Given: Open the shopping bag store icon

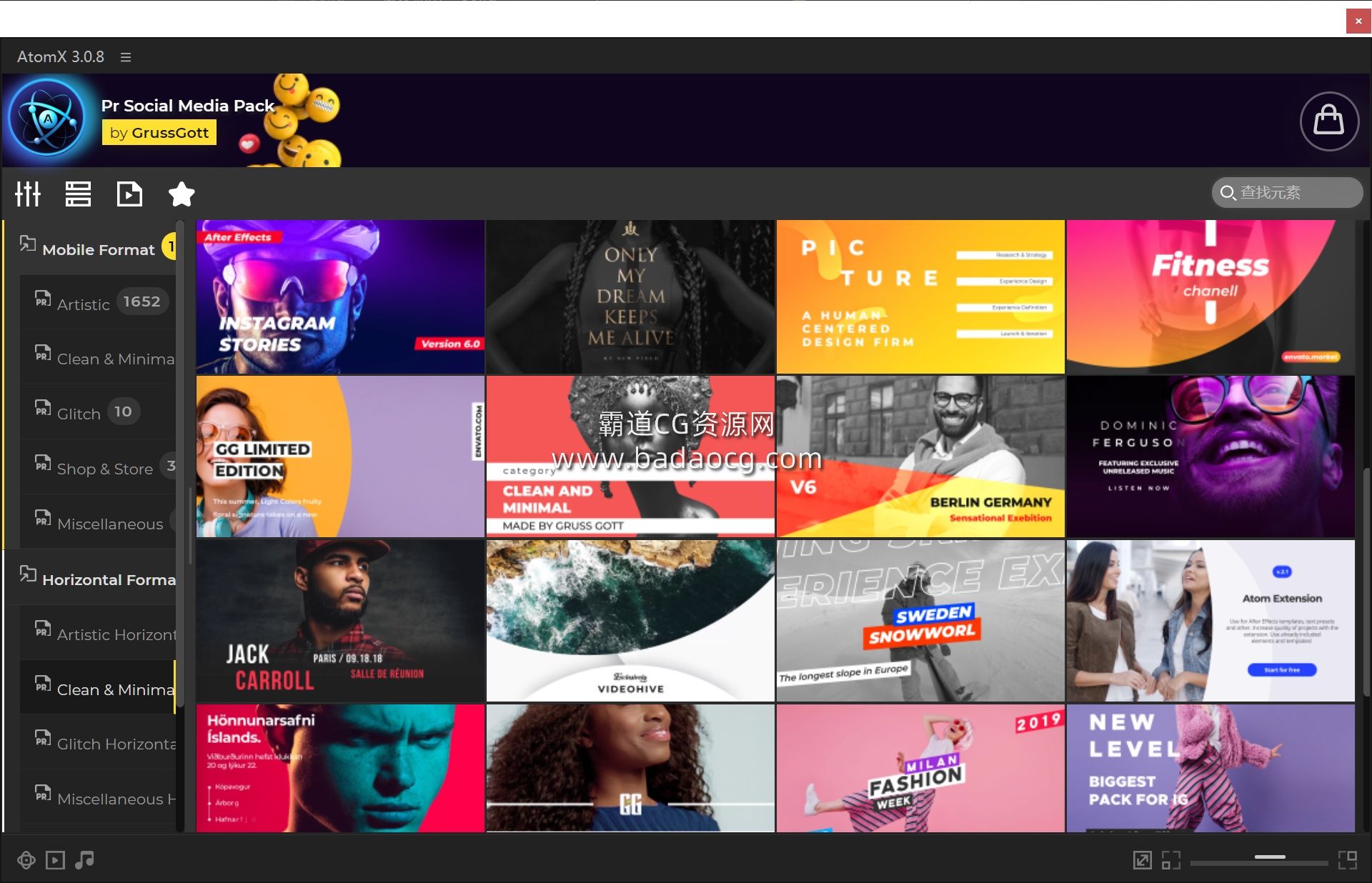Looking at the screenshot, I should 1329,121.
